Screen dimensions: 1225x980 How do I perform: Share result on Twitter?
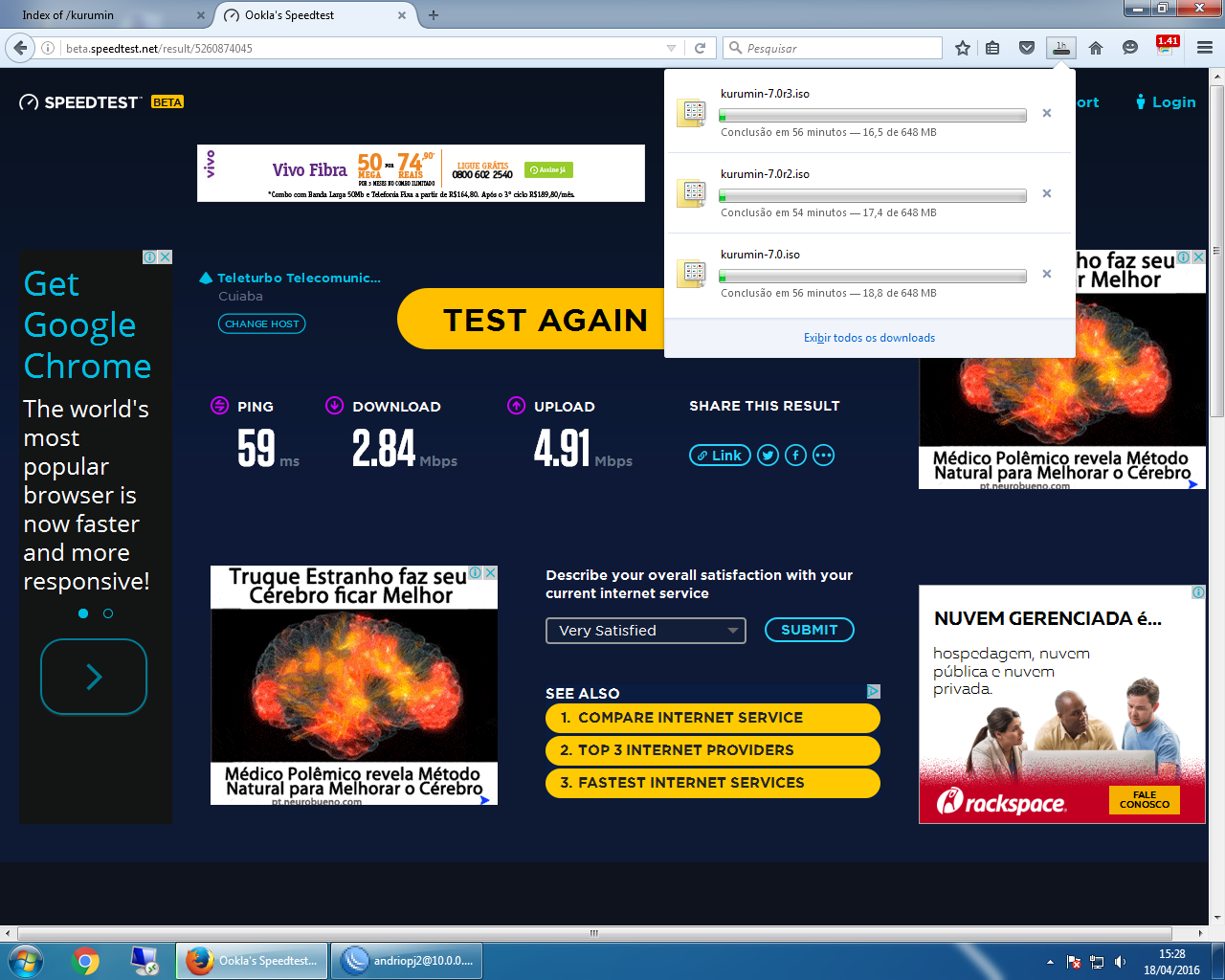[768, 456]
